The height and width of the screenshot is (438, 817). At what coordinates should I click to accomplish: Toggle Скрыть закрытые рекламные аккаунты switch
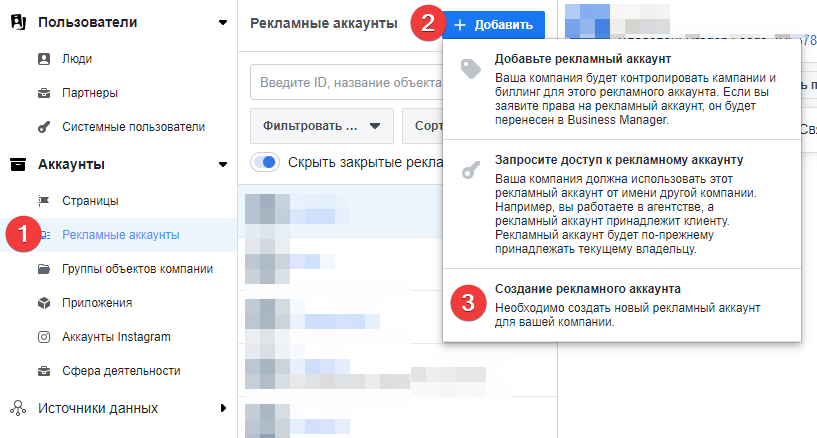(265, 162)
